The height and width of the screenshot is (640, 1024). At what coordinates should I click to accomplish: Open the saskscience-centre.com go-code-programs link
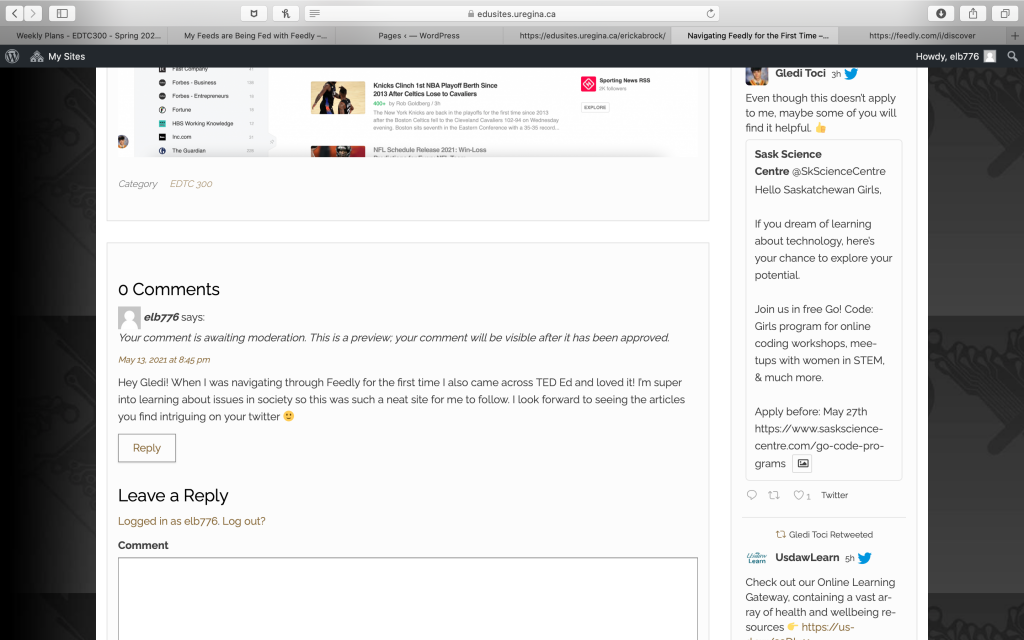coord(819,446)
